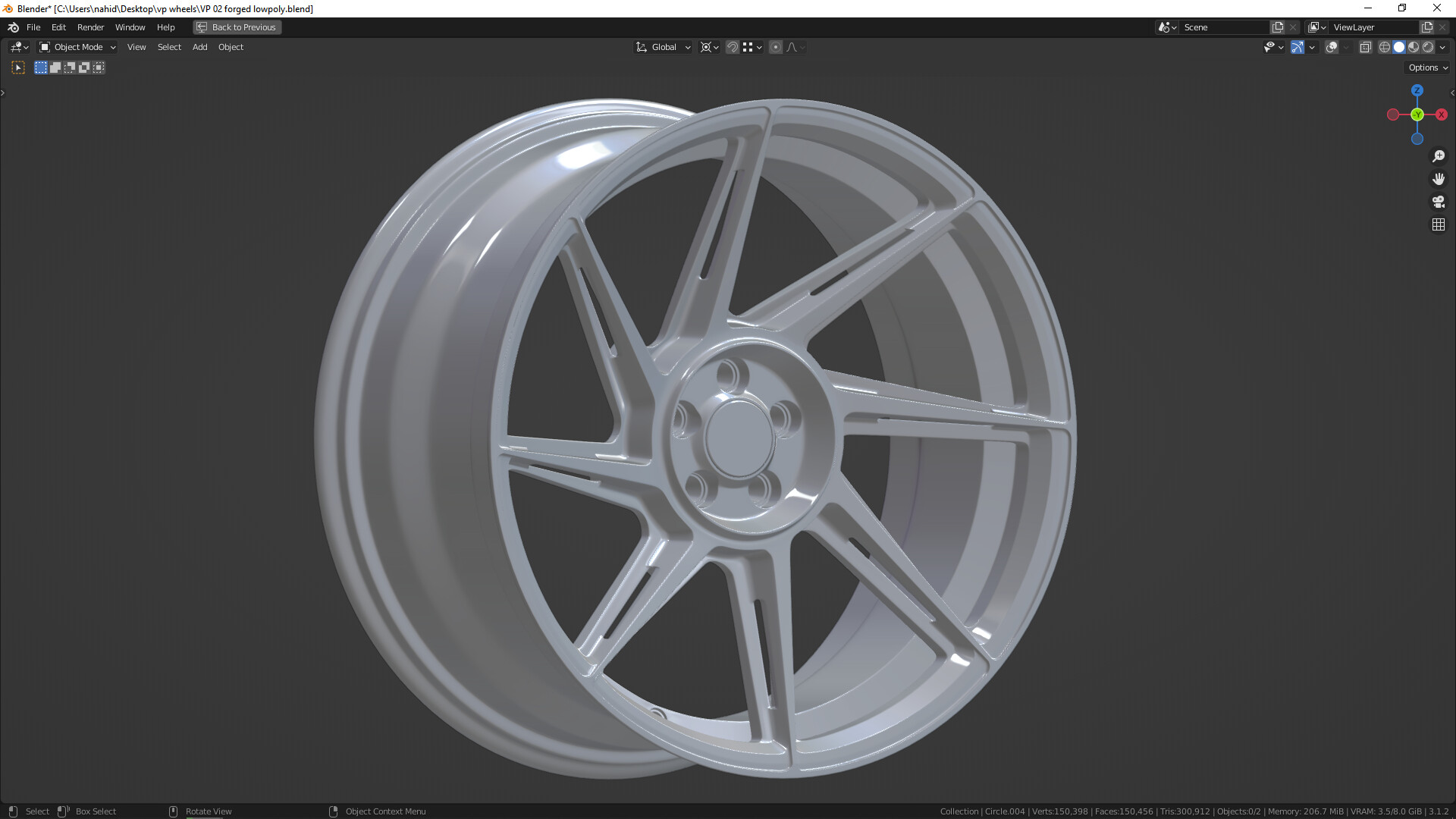Open the Object Mode dropdown
Viewport: 1456px width, 819px height.
77,47
